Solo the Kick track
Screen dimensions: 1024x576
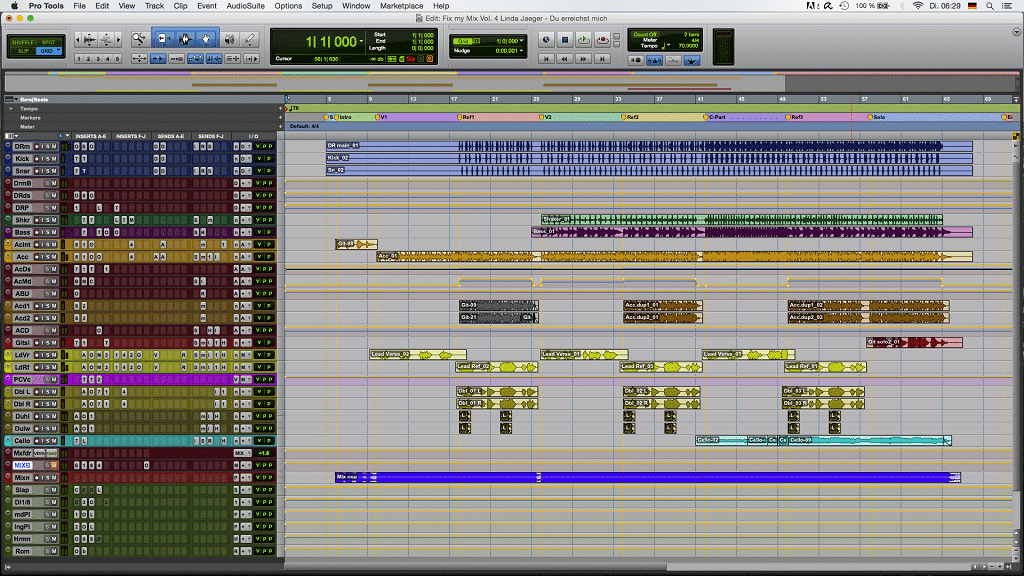[48, 159]
